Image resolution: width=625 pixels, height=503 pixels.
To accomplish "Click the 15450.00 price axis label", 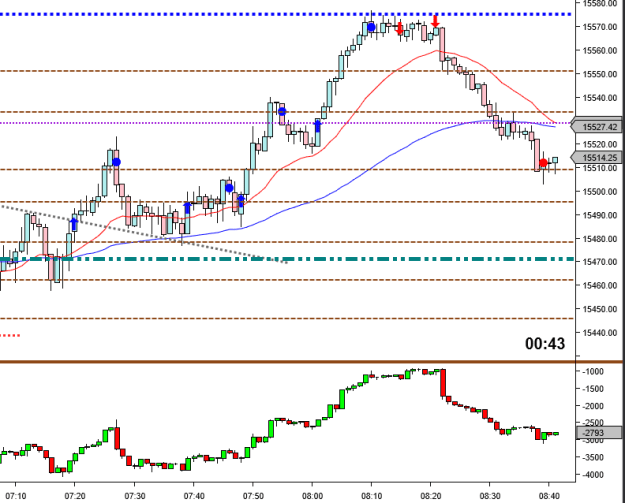I will tap(599, 308).
